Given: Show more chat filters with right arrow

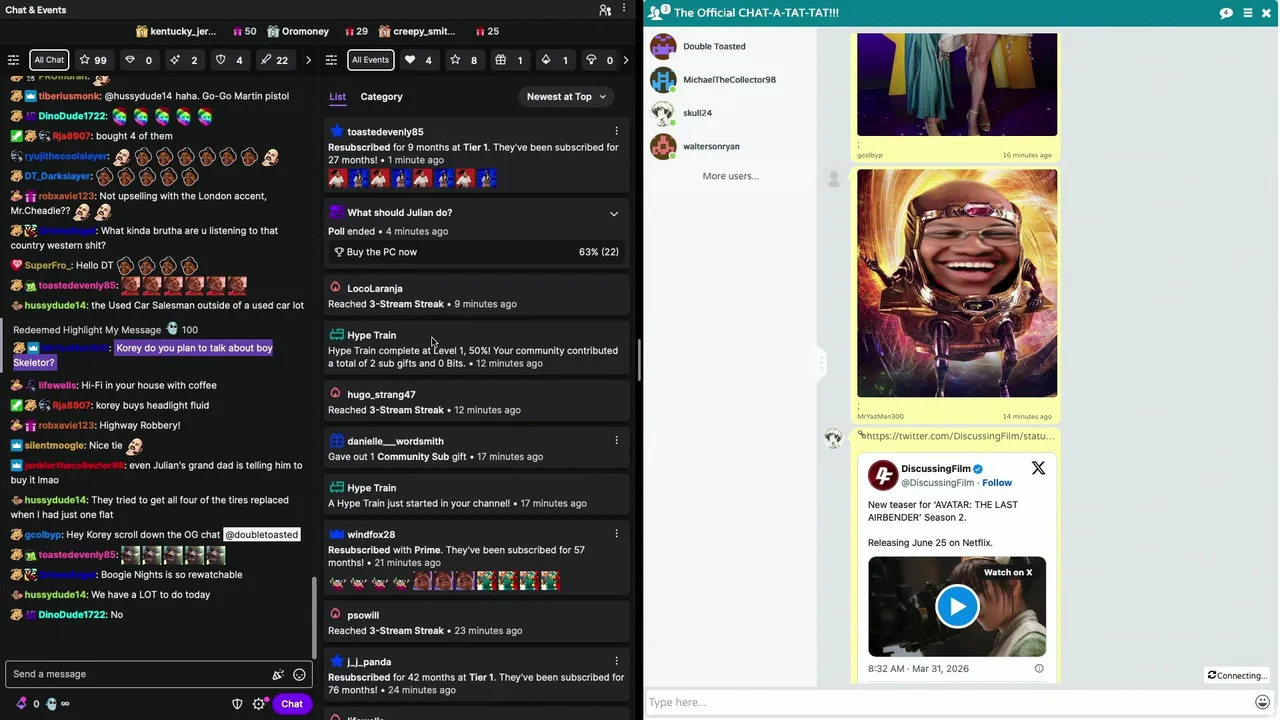Looking at the screenshot, I should point(308,60).
